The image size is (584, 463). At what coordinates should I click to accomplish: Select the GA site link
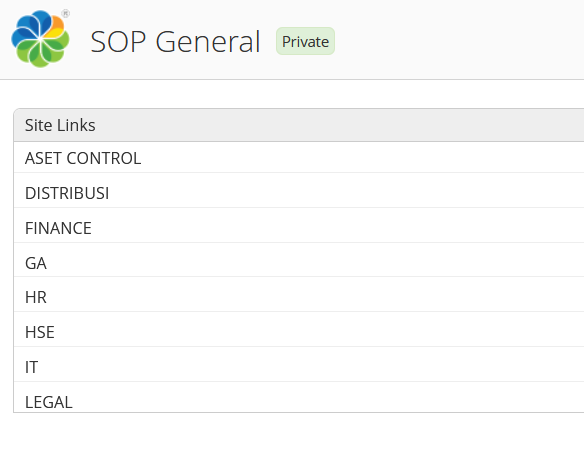[x=36, y=263]
